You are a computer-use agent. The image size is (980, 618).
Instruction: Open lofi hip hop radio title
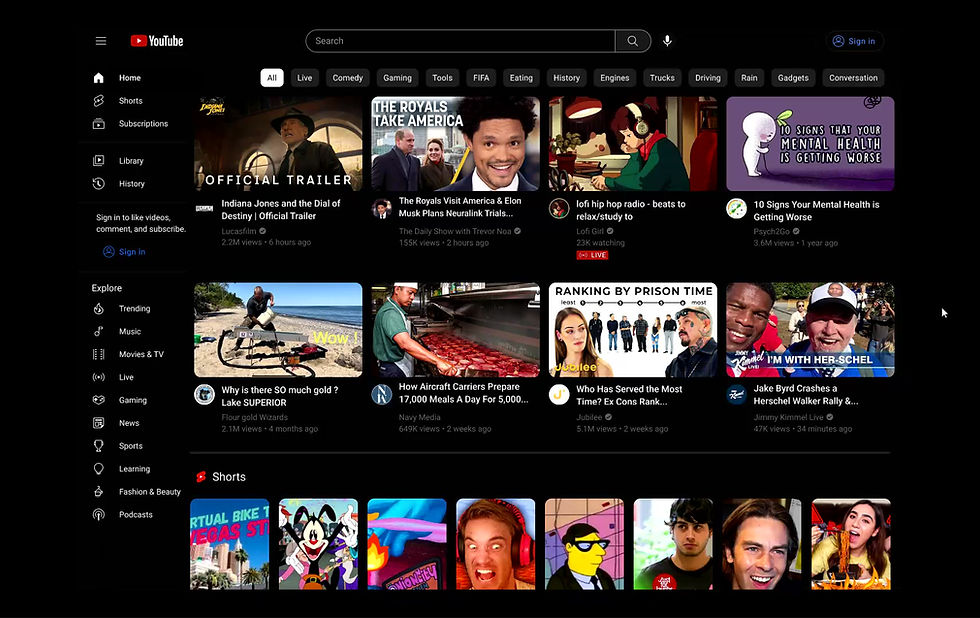[631, 211]
